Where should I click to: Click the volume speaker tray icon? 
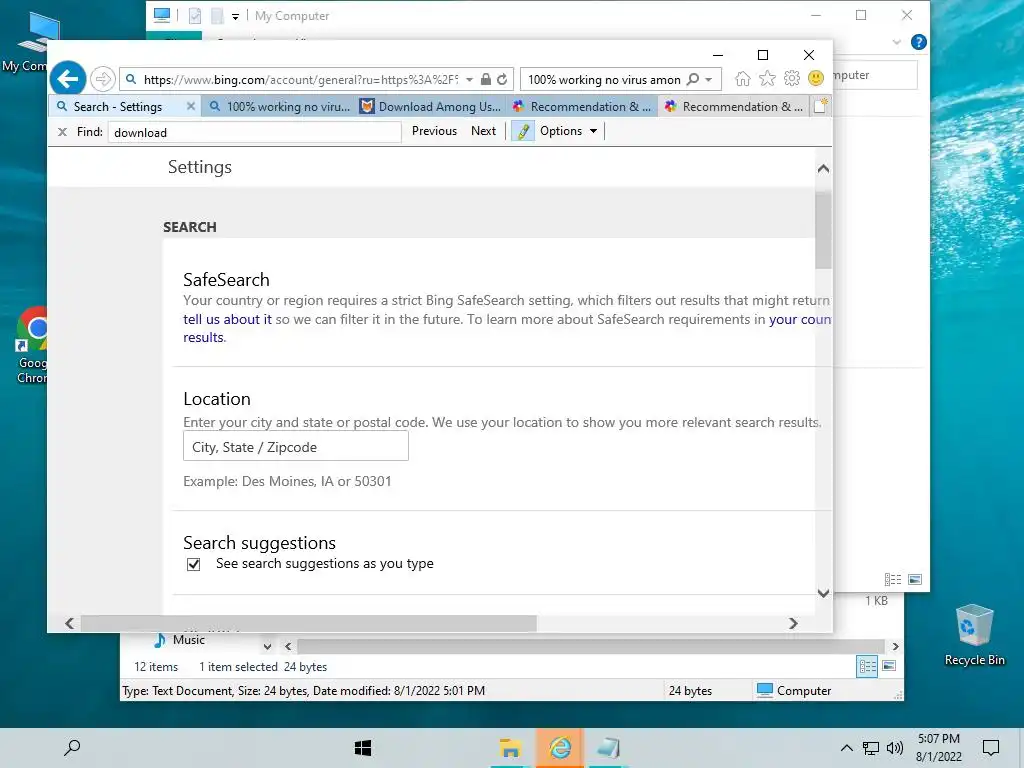[x=895, y=748]
